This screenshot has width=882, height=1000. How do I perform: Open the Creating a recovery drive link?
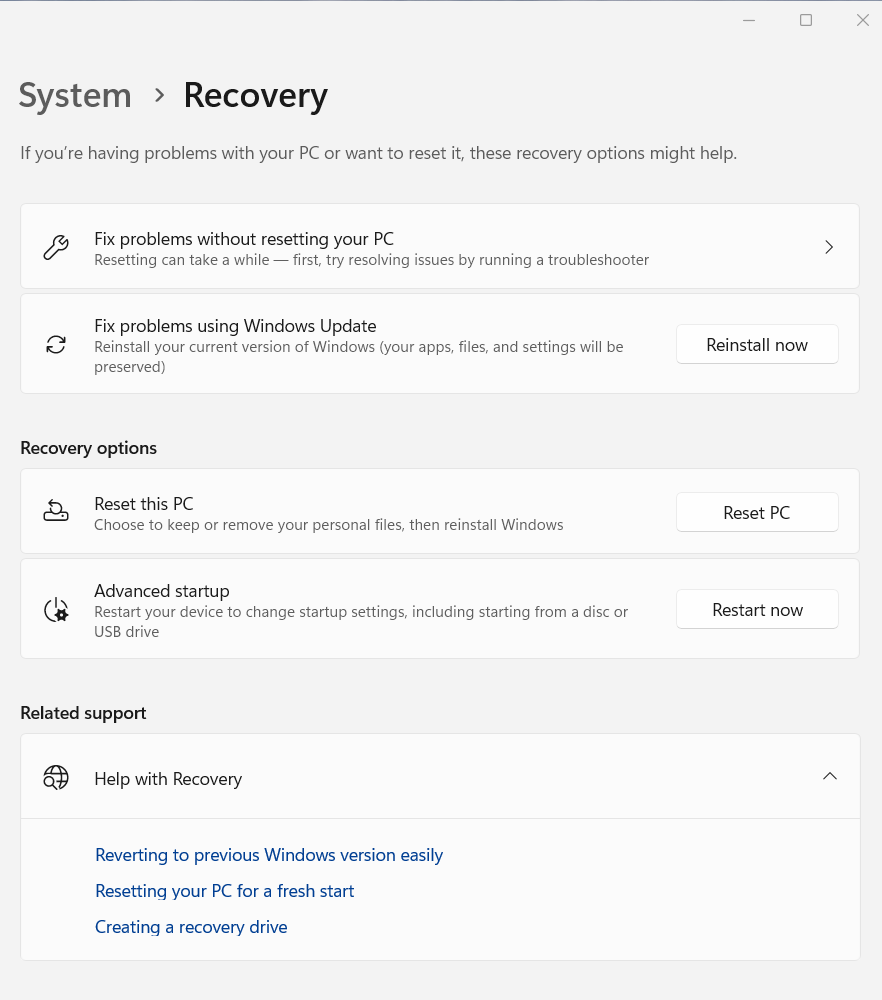coord(191,927)
